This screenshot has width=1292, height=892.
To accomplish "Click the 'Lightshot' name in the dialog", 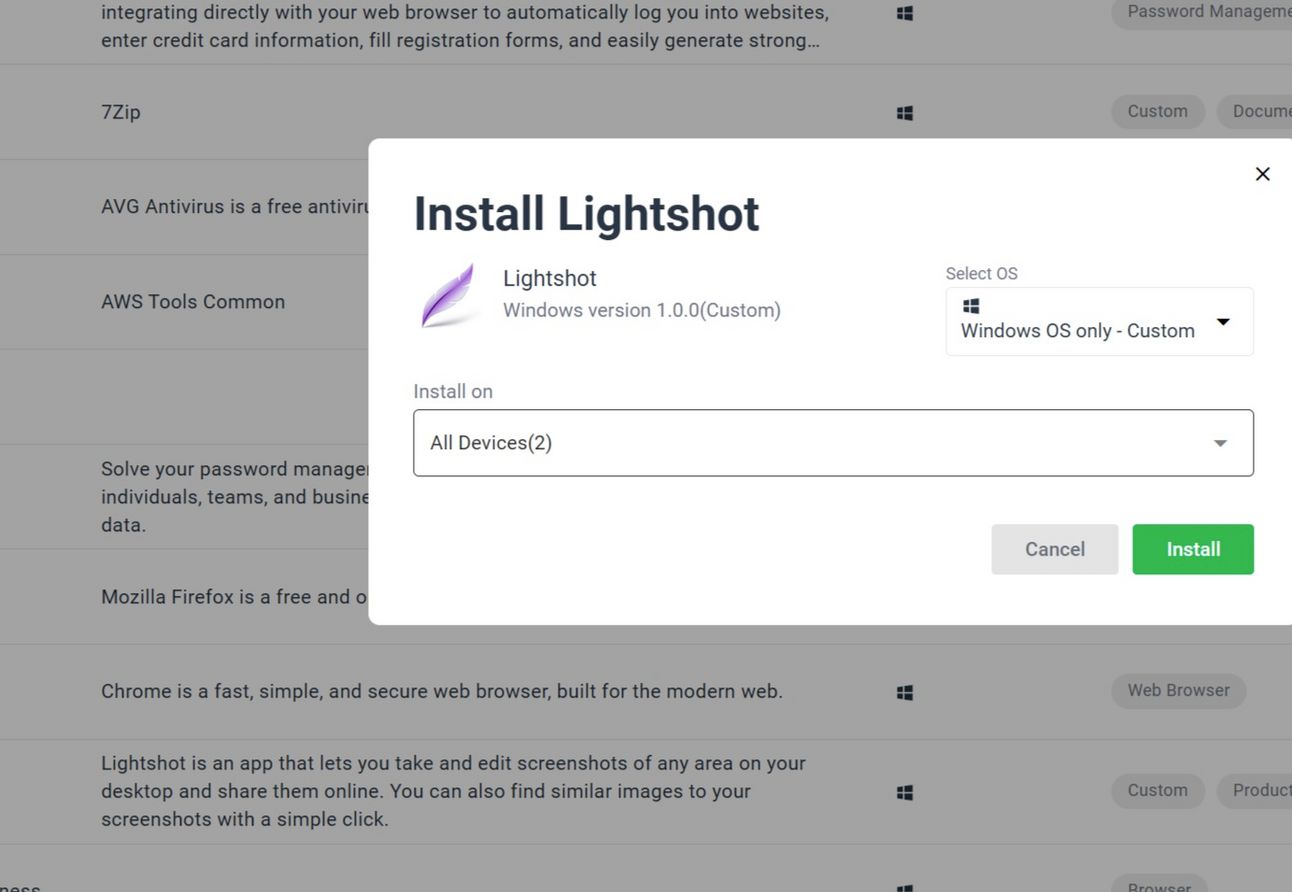I will (x=550, y=278).
